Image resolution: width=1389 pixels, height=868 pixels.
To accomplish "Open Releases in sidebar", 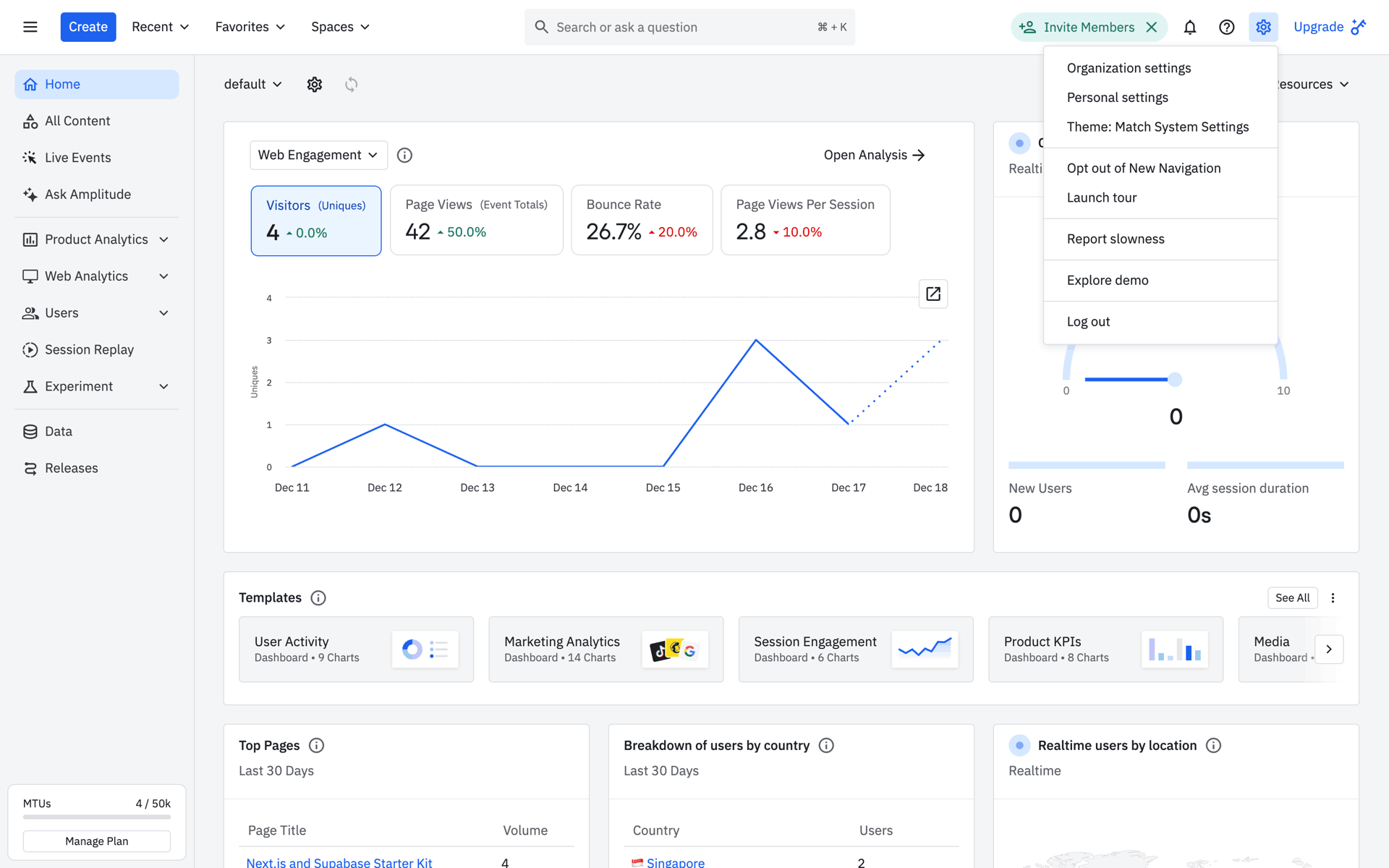I will click(97, 468).
